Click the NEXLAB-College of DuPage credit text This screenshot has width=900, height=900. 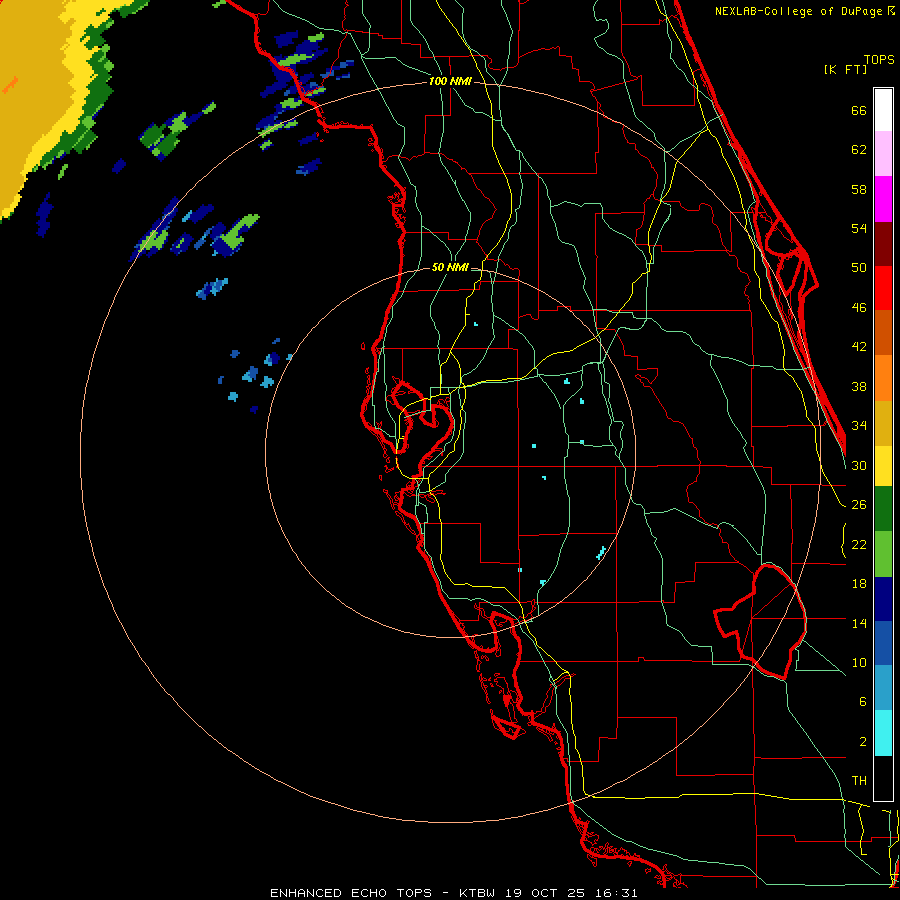pyautogui.click(x=805, y=11)
